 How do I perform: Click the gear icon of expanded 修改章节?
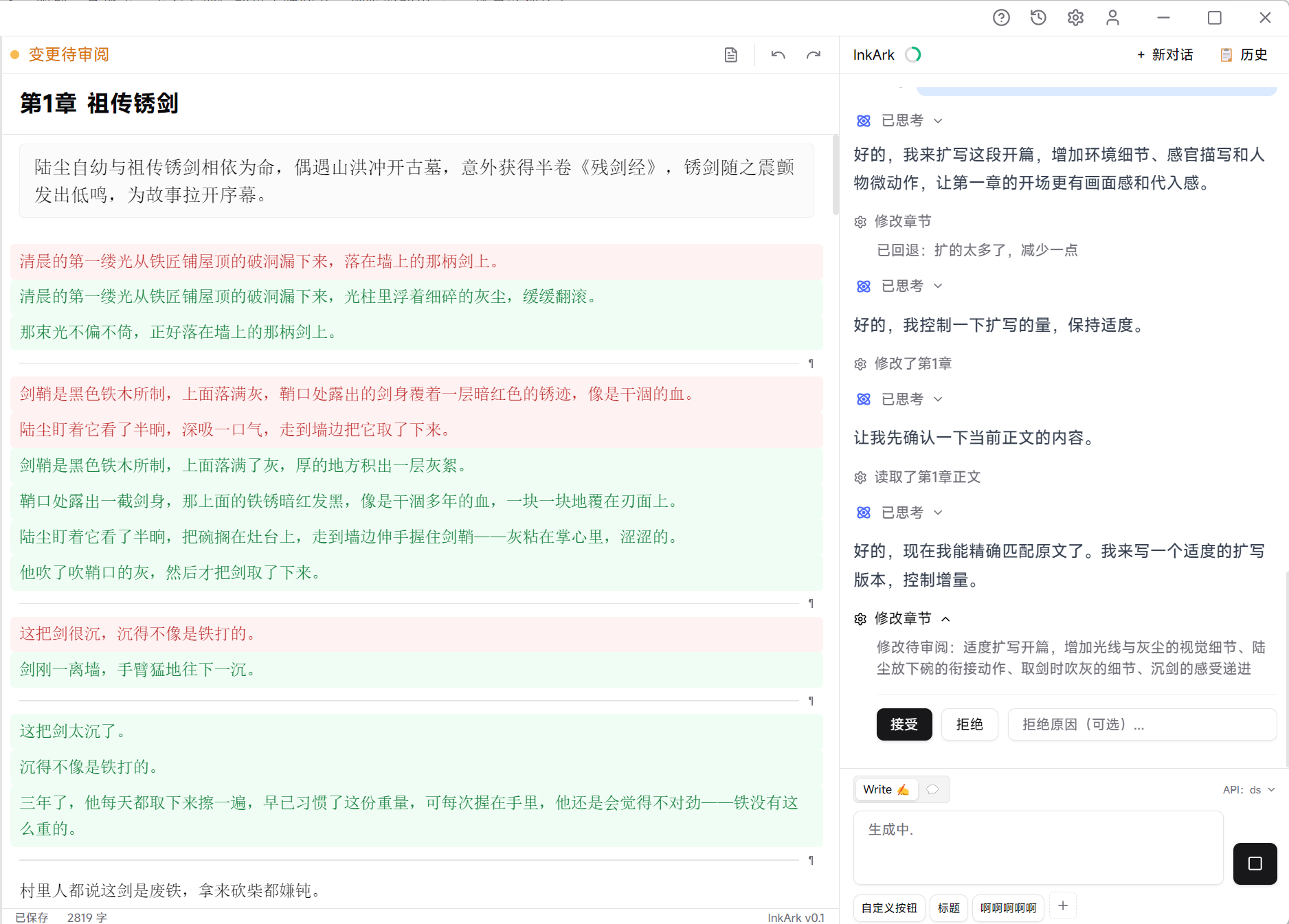(860, 619)
